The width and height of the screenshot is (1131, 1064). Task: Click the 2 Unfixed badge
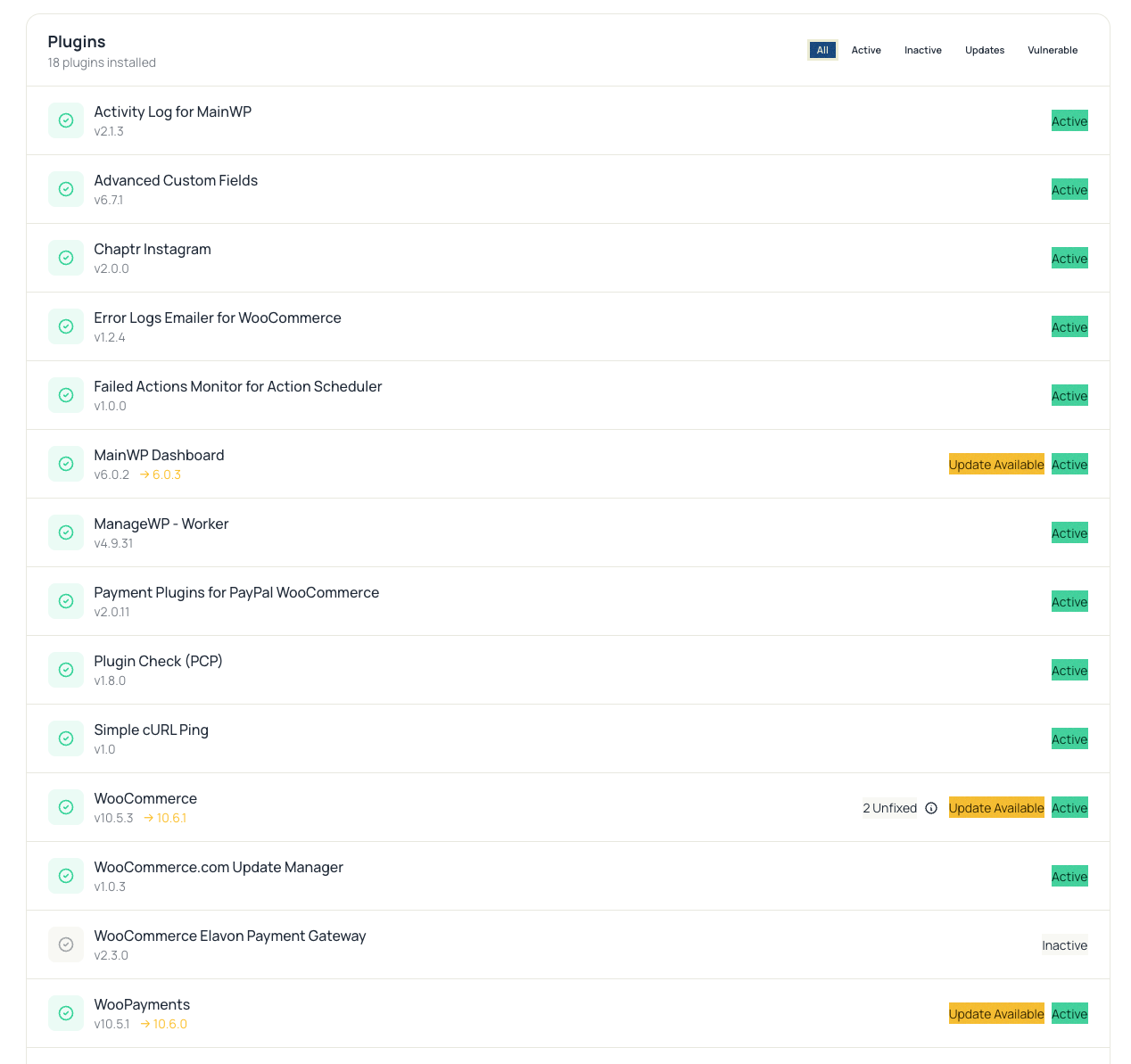click(889, 808)
